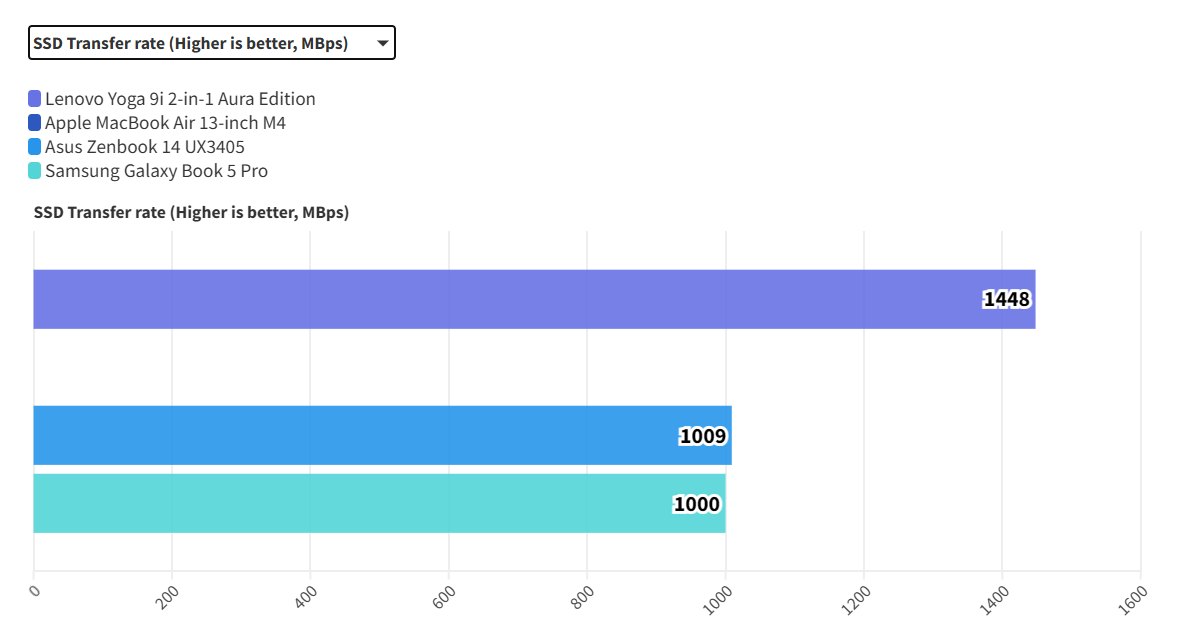Toggle Lenovo Yoga 9i 2-in-1 Aura Edition series
Image resolution: width=1177 pixels, height=631 pixels.
tap(180, 99)
